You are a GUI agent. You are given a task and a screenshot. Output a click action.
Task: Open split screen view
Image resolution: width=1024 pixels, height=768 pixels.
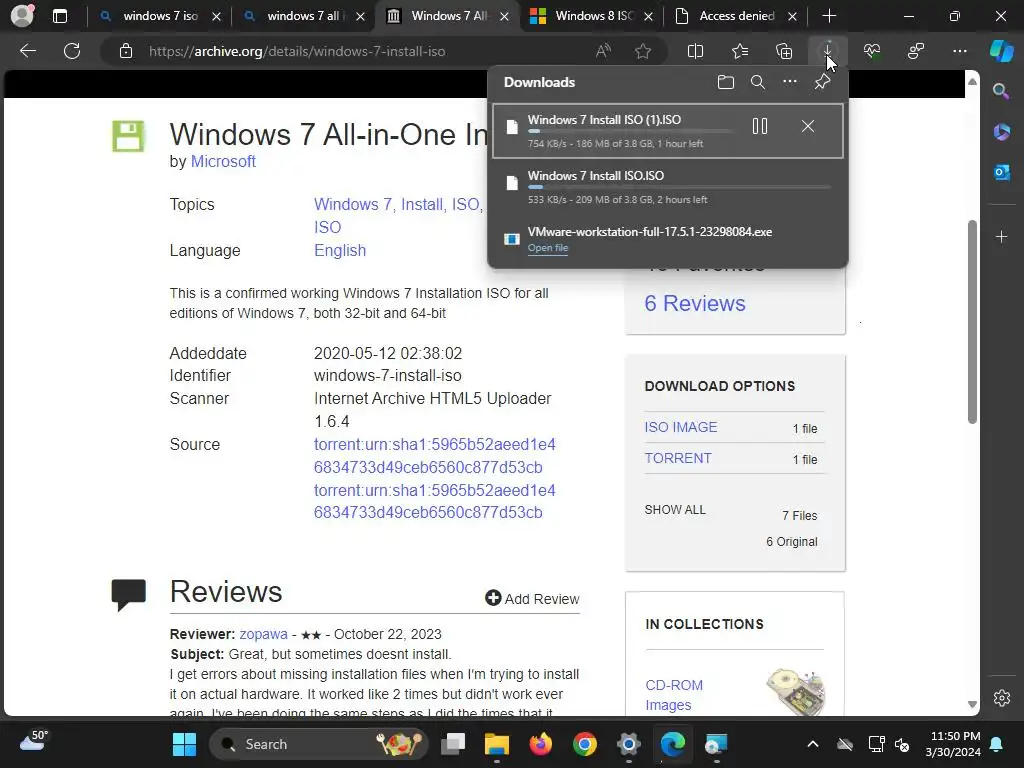point(696,51)
